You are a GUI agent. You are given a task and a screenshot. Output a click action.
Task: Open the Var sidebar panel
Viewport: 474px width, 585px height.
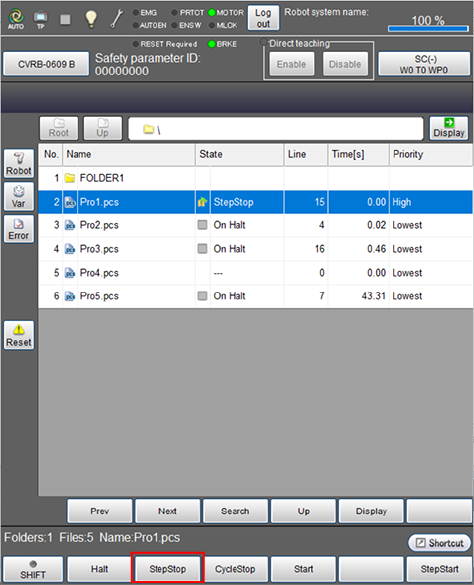coord(19,197)
